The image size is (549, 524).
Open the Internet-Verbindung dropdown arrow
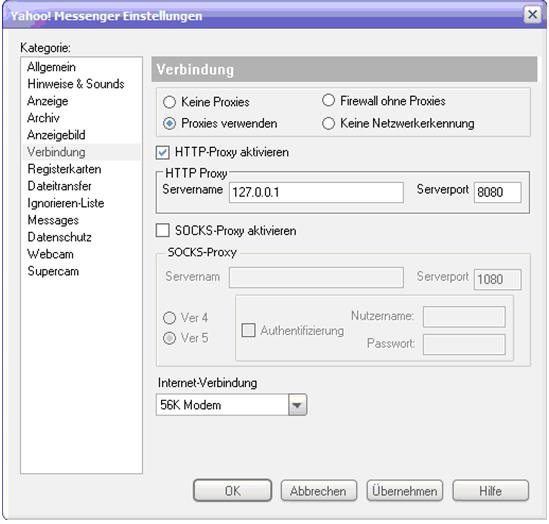point(297,405)
